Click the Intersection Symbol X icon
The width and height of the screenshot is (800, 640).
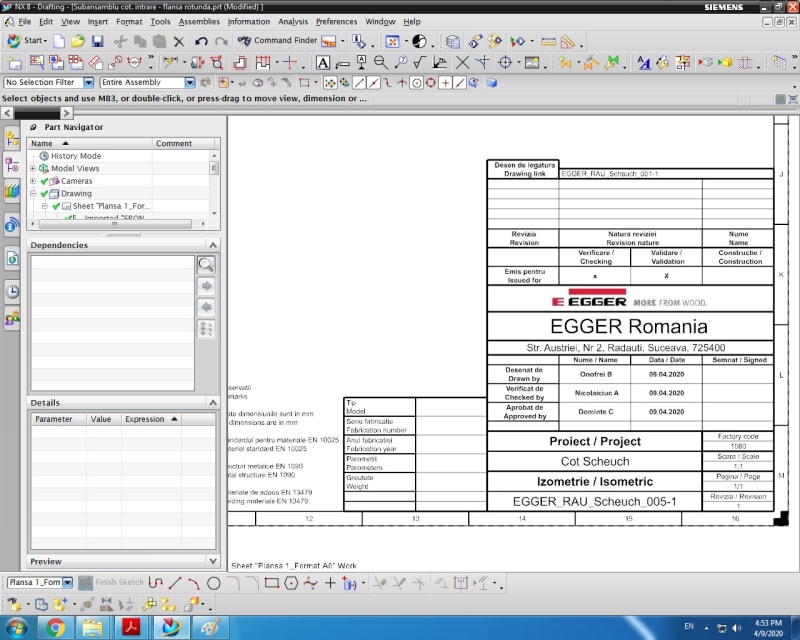[462, 63]
